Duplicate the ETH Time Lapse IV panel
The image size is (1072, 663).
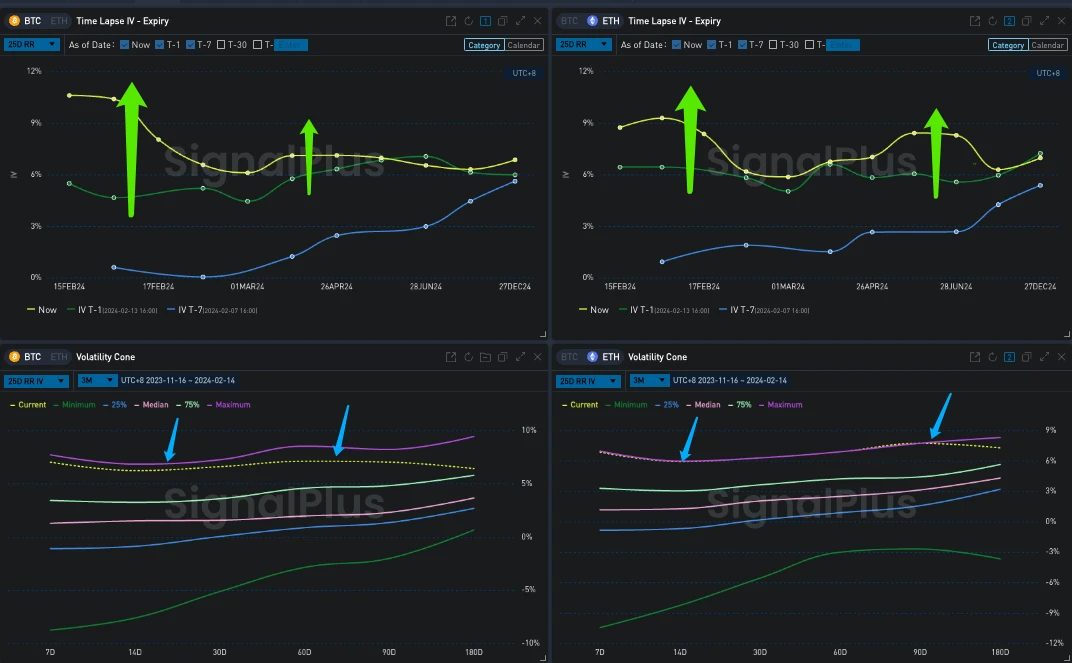click(1025, 21)
